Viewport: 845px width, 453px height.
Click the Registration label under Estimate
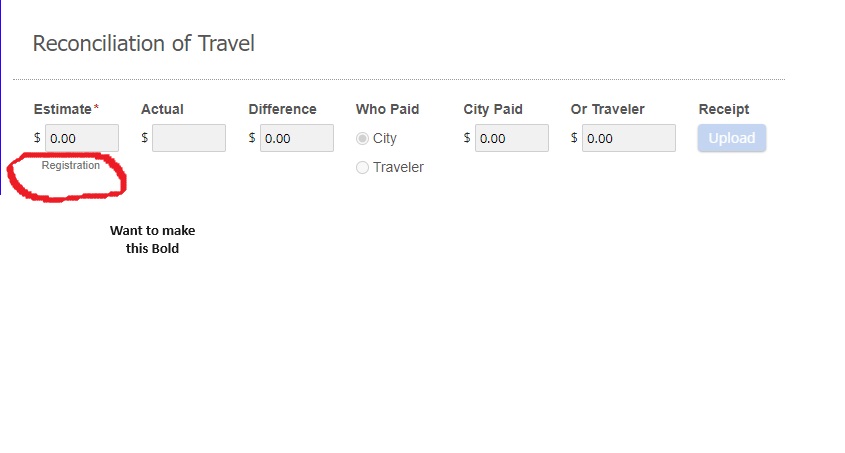[x=71, y=165]
